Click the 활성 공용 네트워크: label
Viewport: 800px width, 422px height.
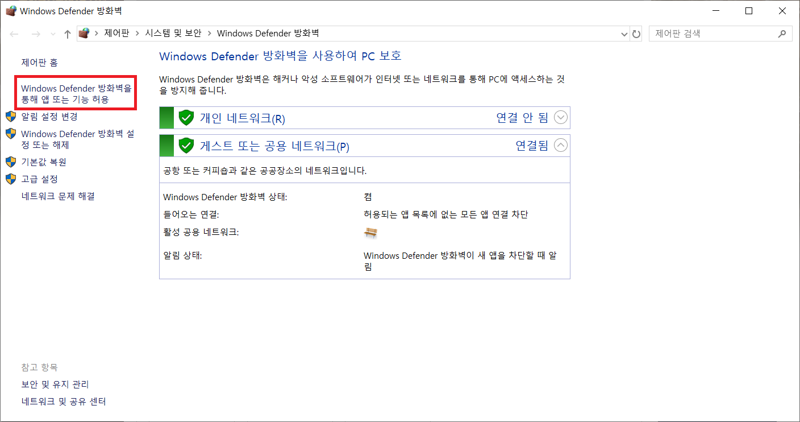[x=201, y=232]
